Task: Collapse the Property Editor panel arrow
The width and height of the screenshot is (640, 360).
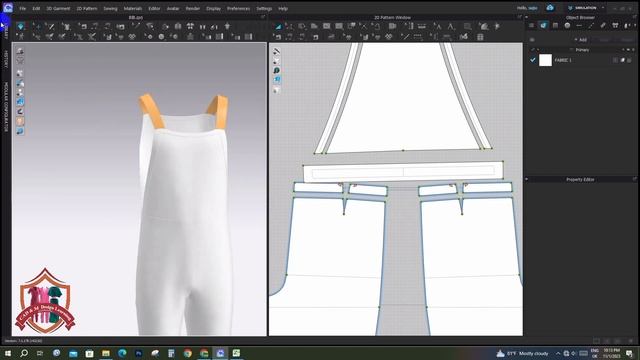Action: coord(527,179)
